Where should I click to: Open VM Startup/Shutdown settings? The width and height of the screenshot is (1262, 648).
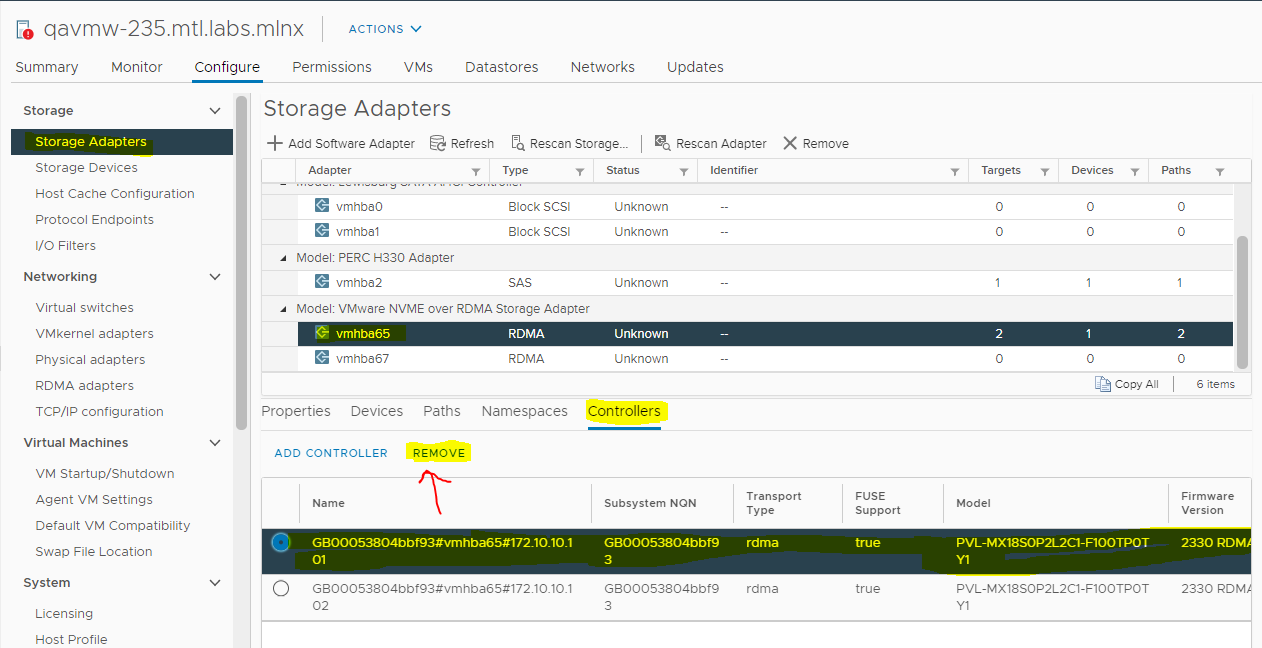[x=105, y=473]
